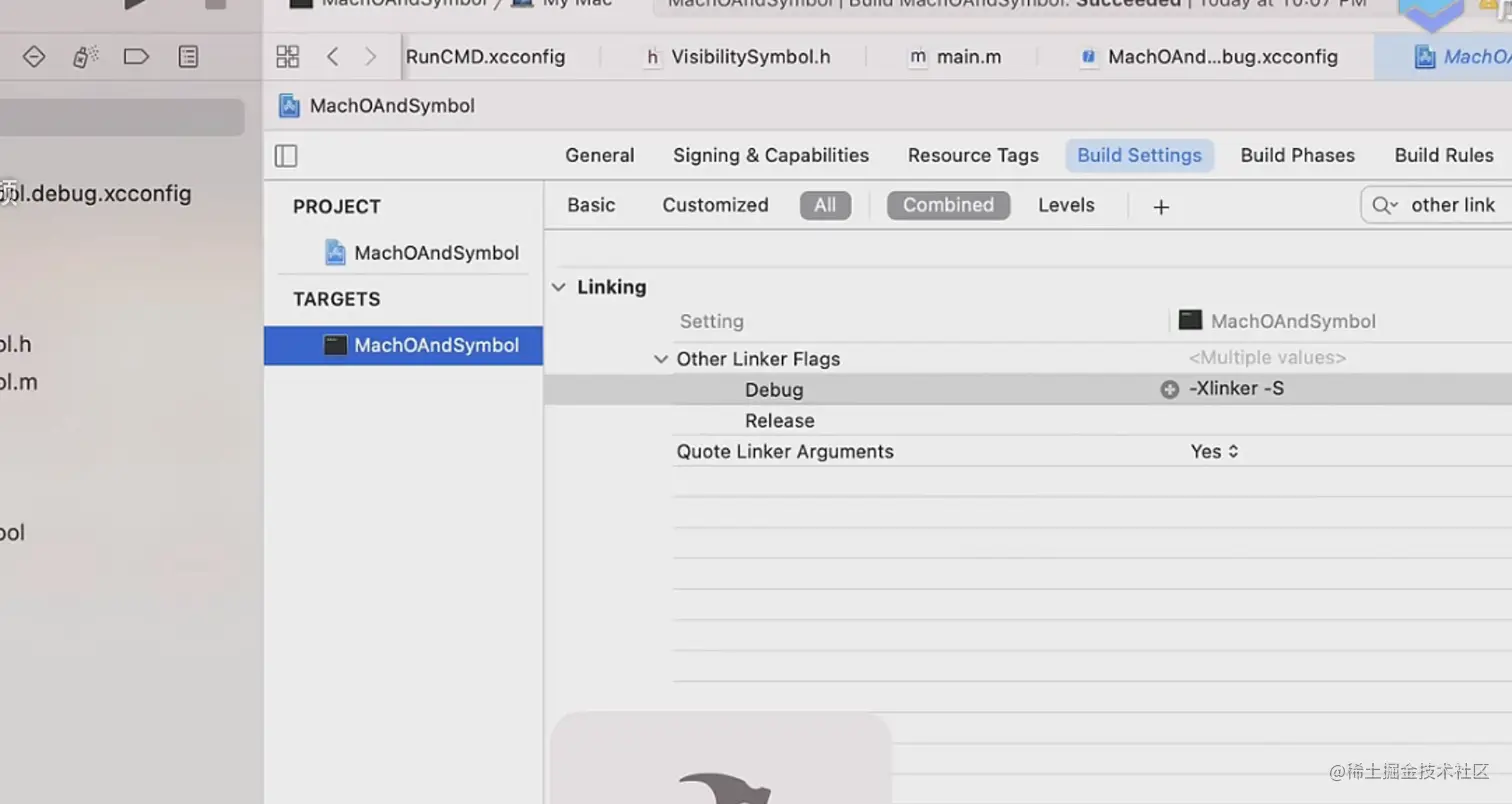Viewport: 1512px width, 804px height.
Task: Select MachOAndSymbol under PROJECT
Action: click(422, 253)
